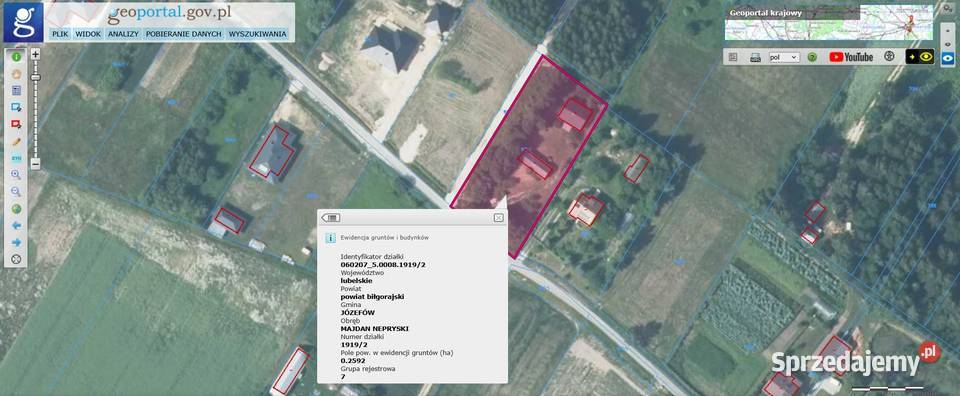Toggle high-contrast yellow eye mode
Screen dimensions: 960x396
(x=920, y=57)
